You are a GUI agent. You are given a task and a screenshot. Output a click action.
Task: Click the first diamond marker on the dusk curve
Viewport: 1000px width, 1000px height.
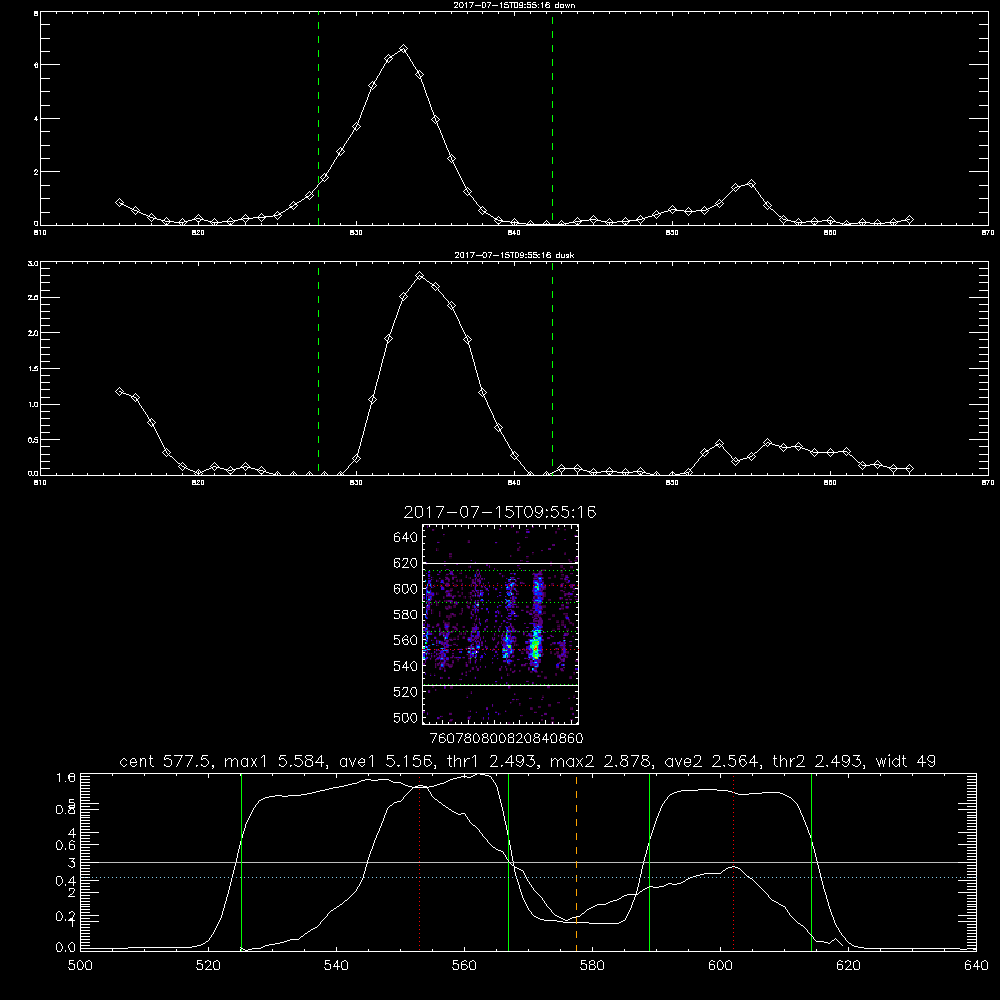[119, 391]
